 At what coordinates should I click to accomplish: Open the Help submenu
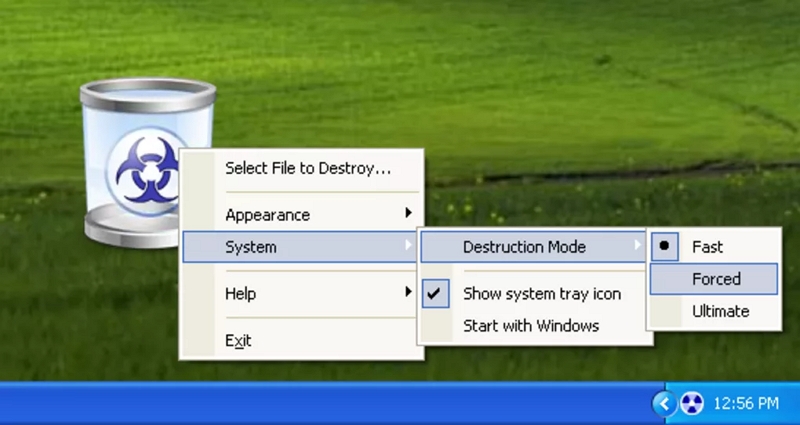tap(302, 293)
